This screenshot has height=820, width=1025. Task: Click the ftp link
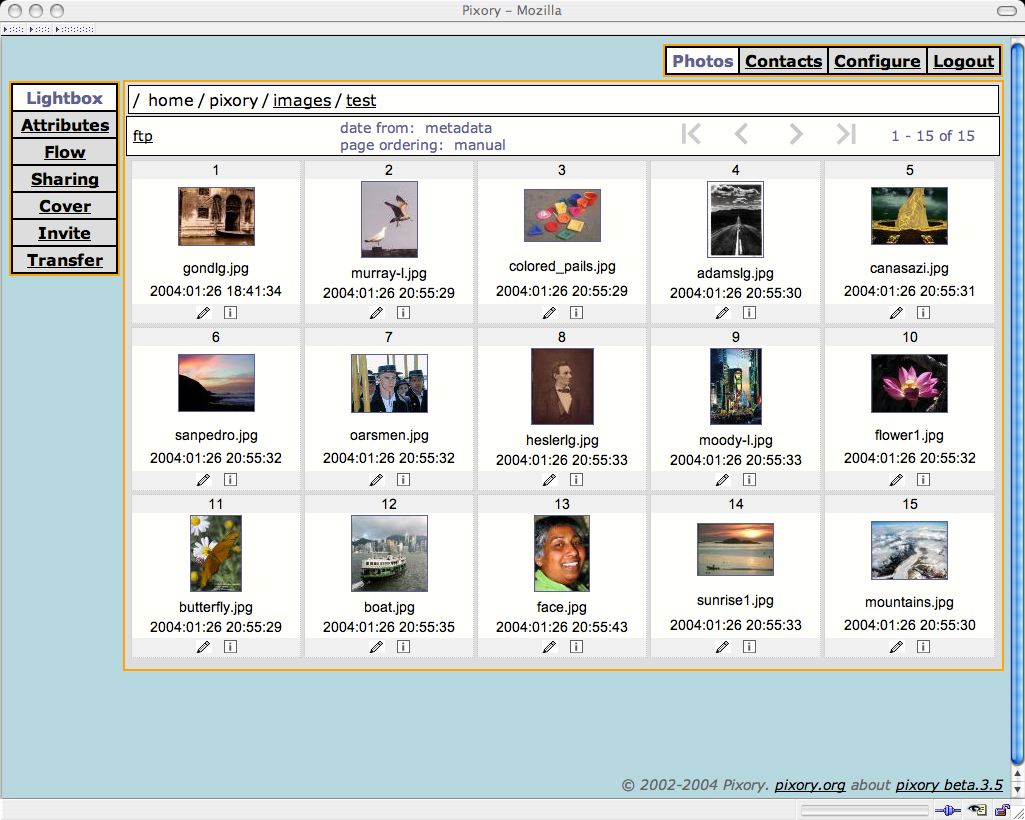pyautogui.click(x=143, y=136)
